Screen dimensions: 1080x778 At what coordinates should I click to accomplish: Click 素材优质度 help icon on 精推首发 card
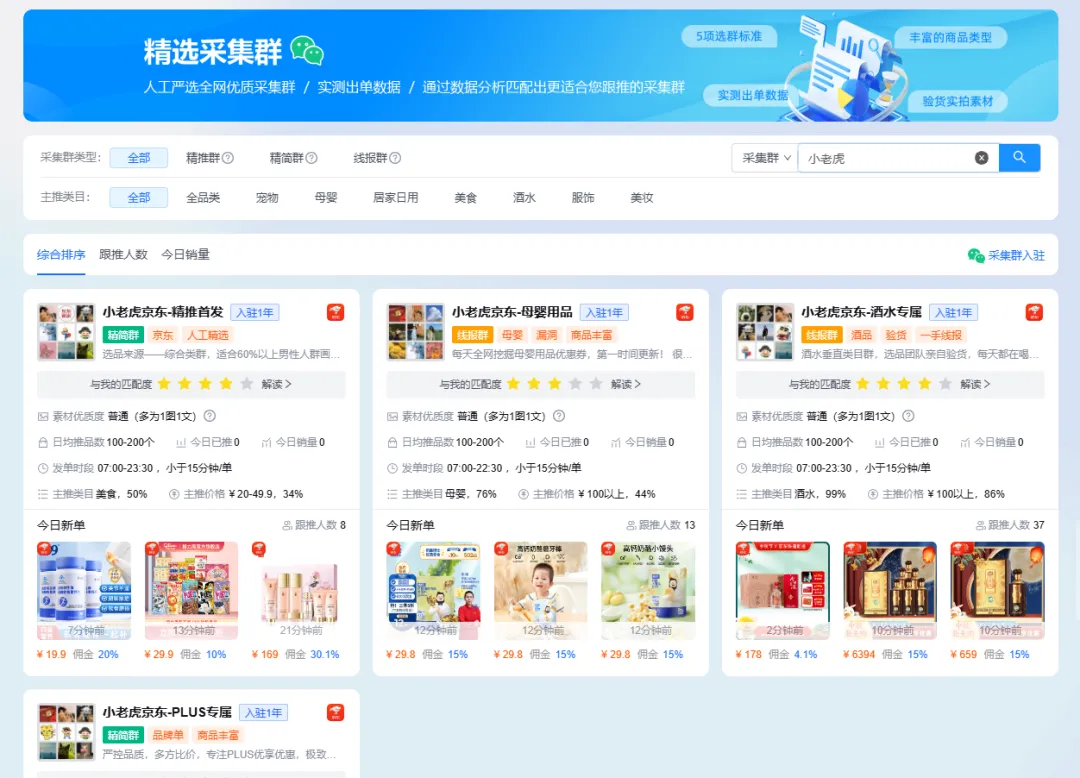(x=210, y=416)
